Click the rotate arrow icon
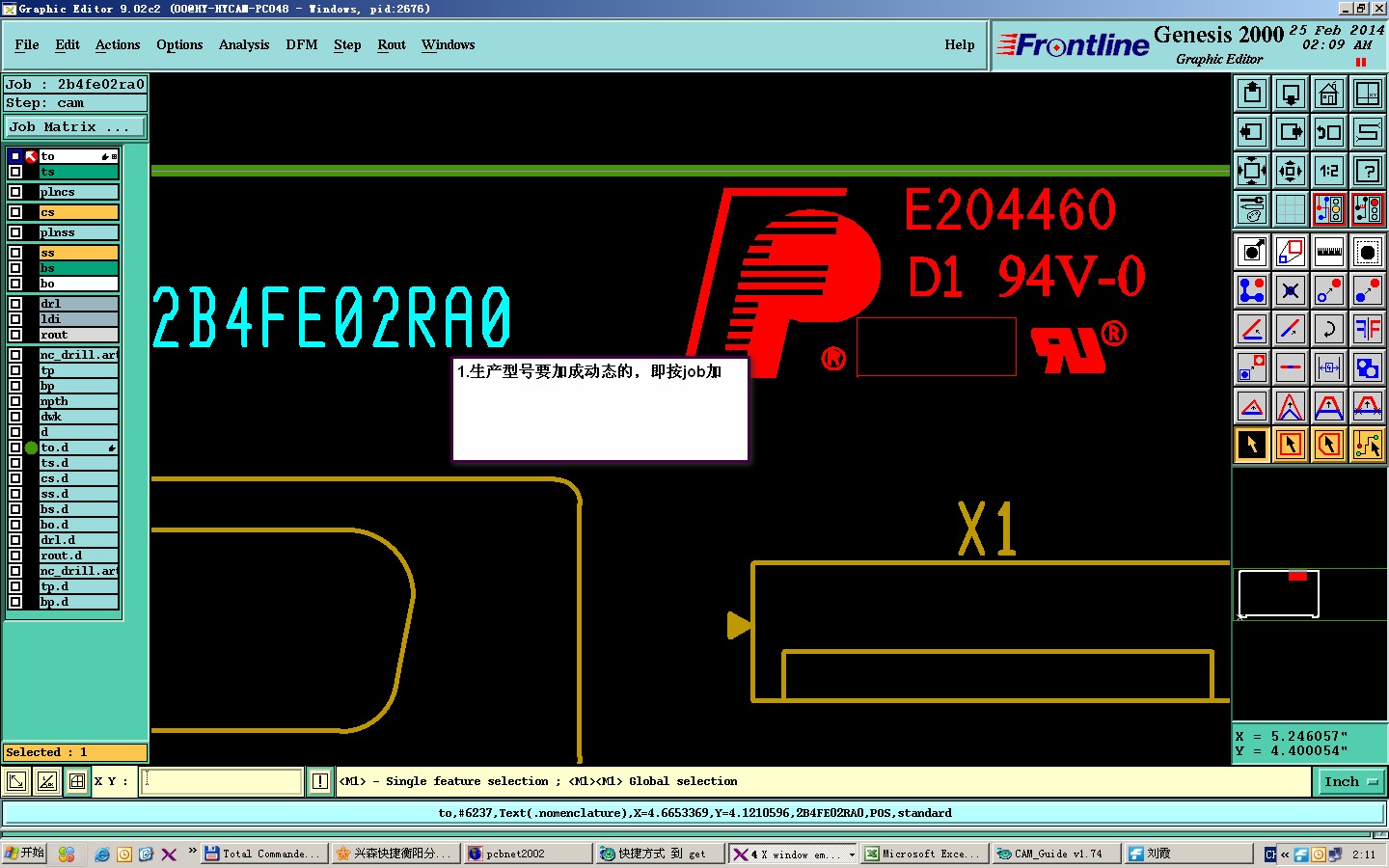The height and width of the screenshot is (868, 1389). click(1329, 329)
